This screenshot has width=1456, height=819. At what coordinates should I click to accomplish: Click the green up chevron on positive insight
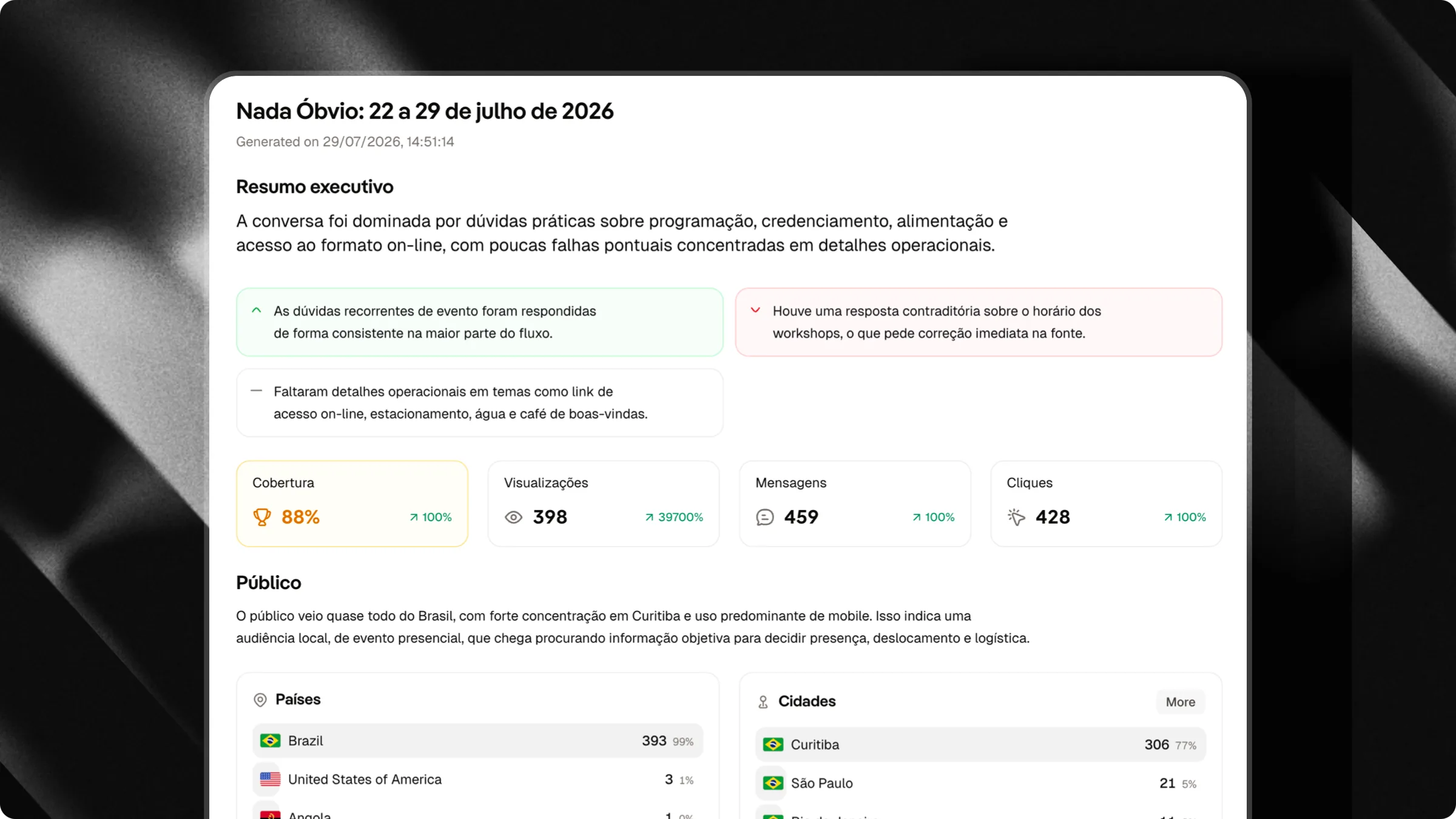(x=257, y=310)
